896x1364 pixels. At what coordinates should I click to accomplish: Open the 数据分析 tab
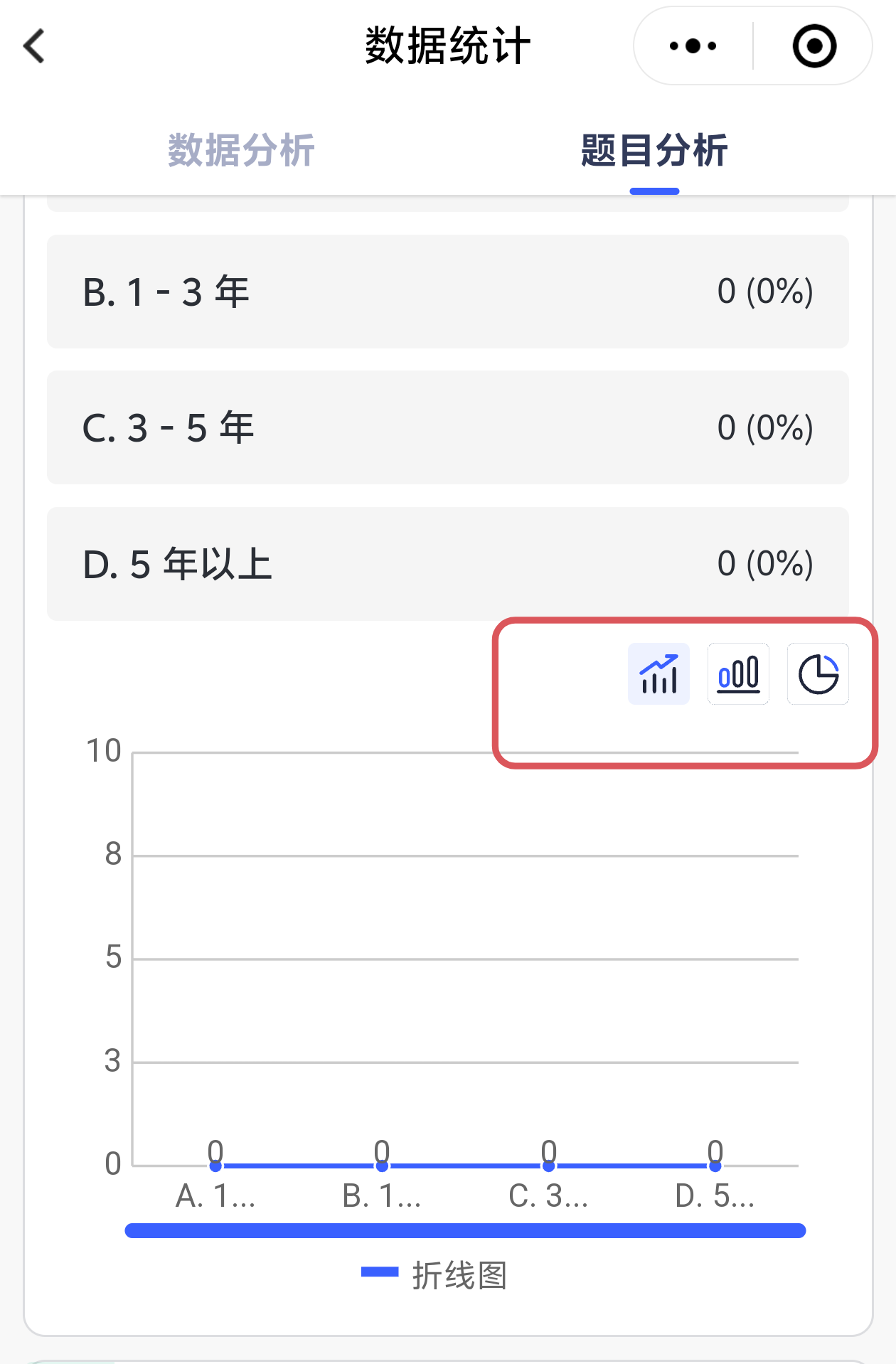click(x=241, y=151)
